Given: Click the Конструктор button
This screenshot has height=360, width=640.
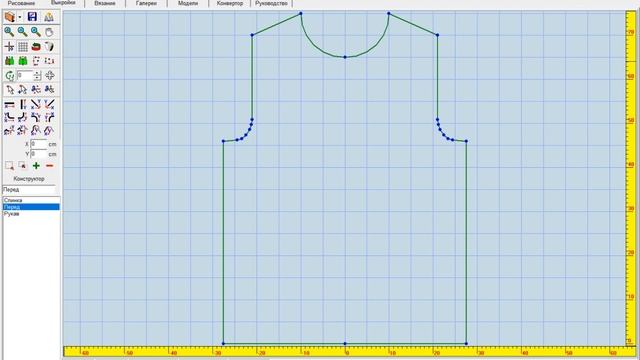Looking at the screenshot, I should (29, 179).
